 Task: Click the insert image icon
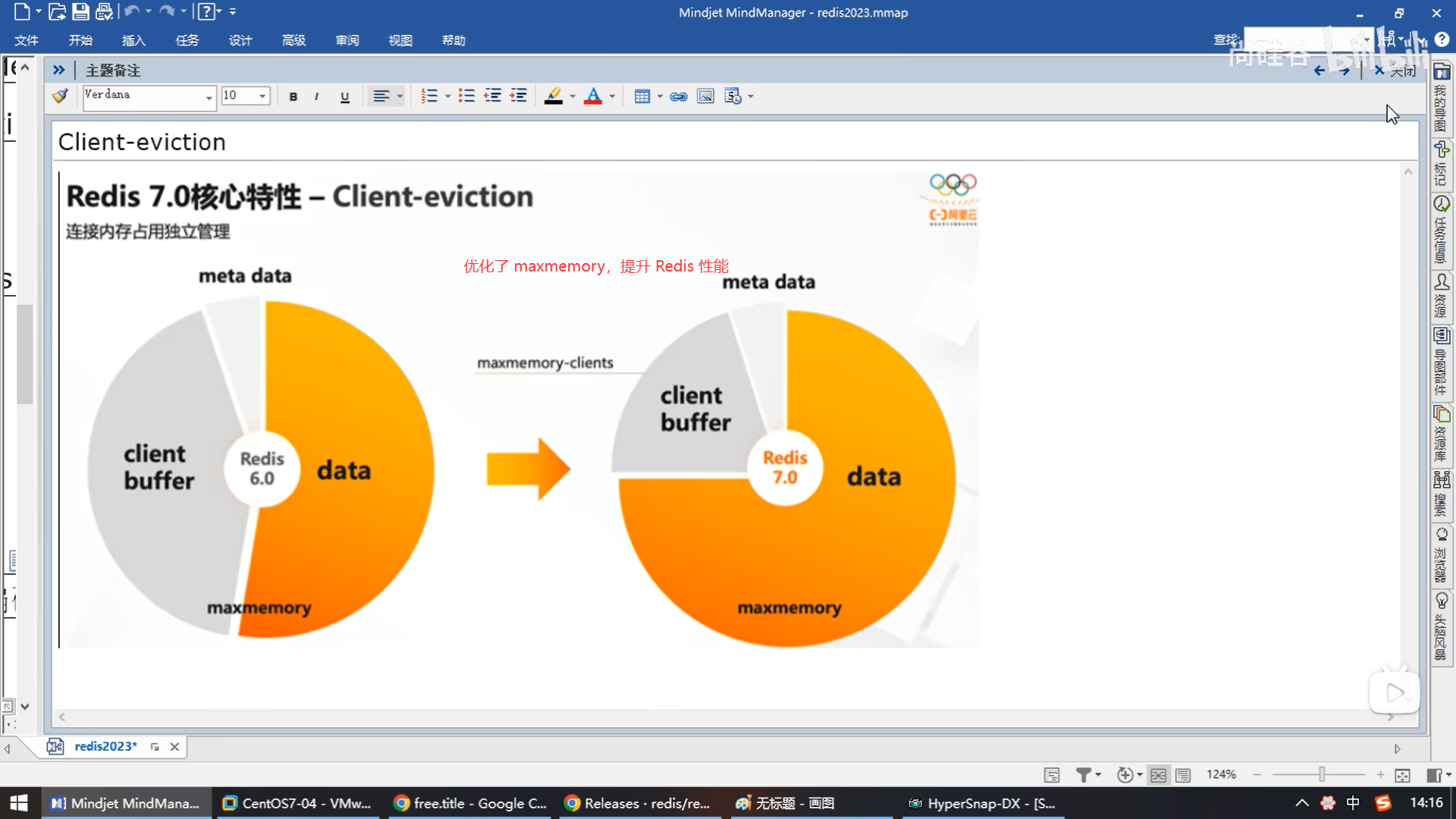[705, 96]
